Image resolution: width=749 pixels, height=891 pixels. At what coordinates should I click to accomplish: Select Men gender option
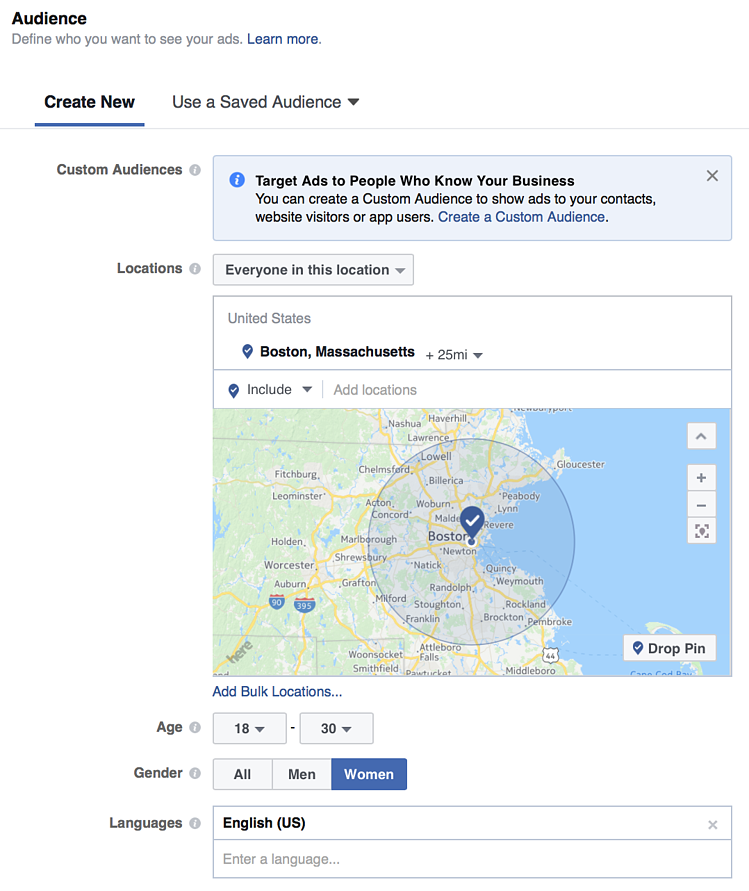coord(301,774)
